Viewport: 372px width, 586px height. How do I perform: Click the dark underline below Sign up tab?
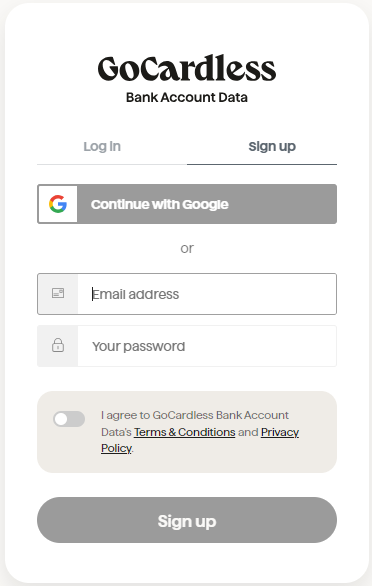pyautogui.click(x=262, y=164)
